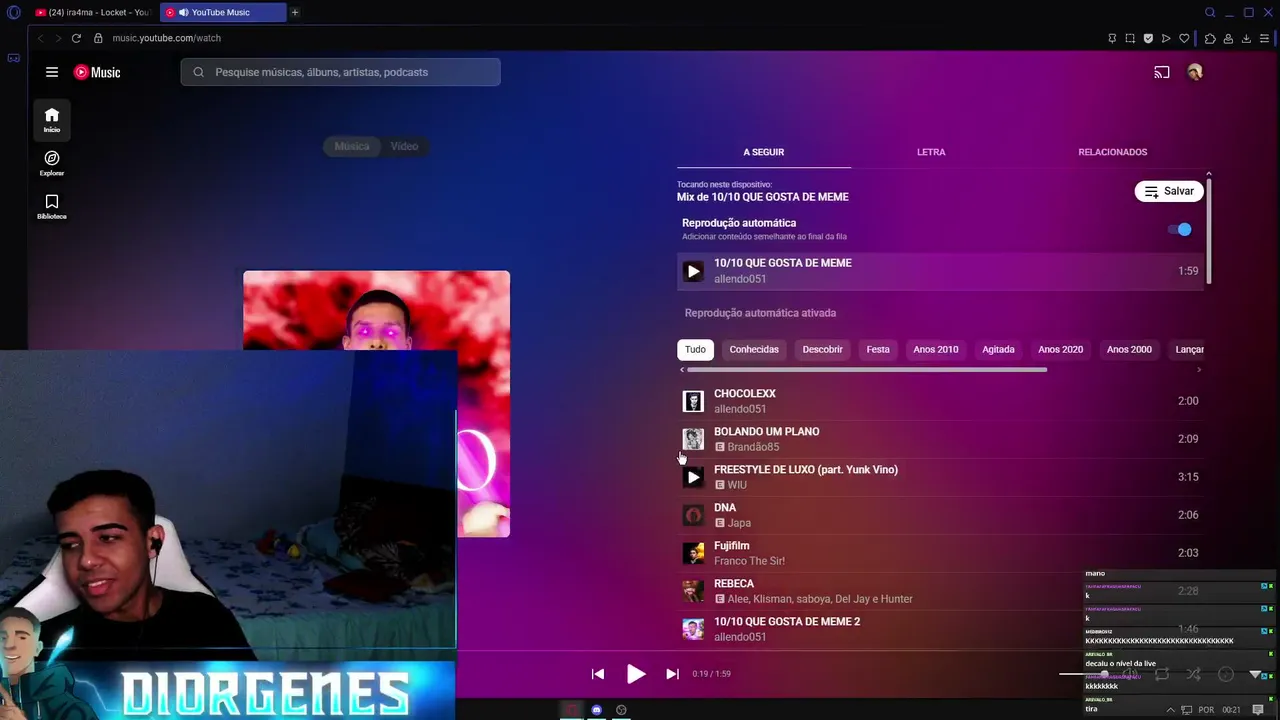Click the browser address bar URL
1280x720 pixels.
click(166, 38)
